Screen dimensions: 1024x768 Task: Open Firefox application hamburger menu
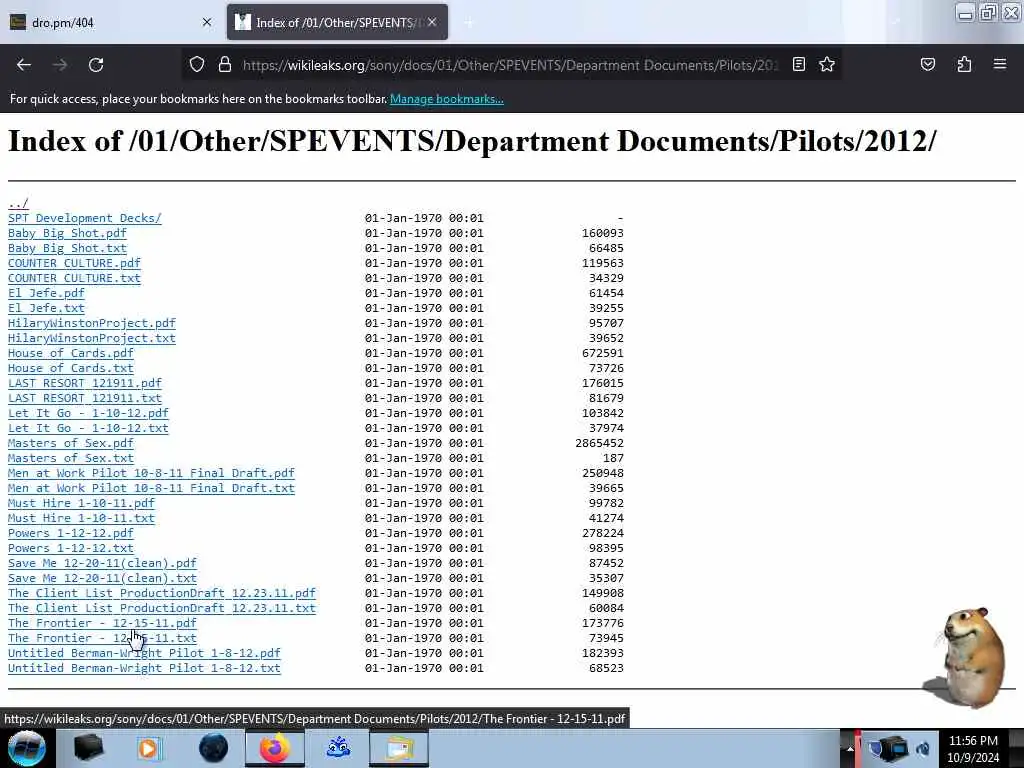pyautogui.click(x=1000, y=64)
